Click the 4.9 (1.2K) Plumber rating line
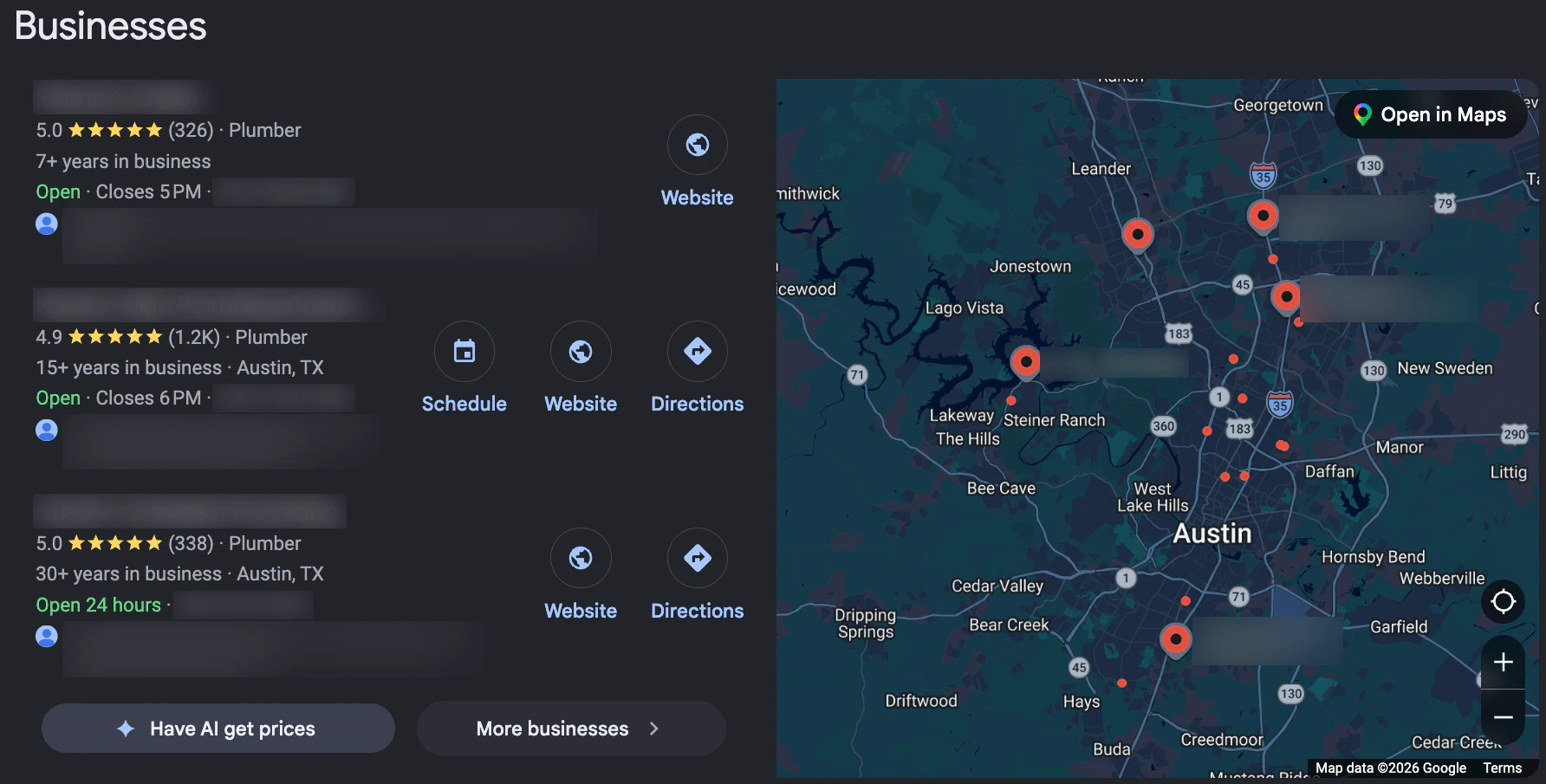The image size is (1546, 784). [x=172, y=337]
